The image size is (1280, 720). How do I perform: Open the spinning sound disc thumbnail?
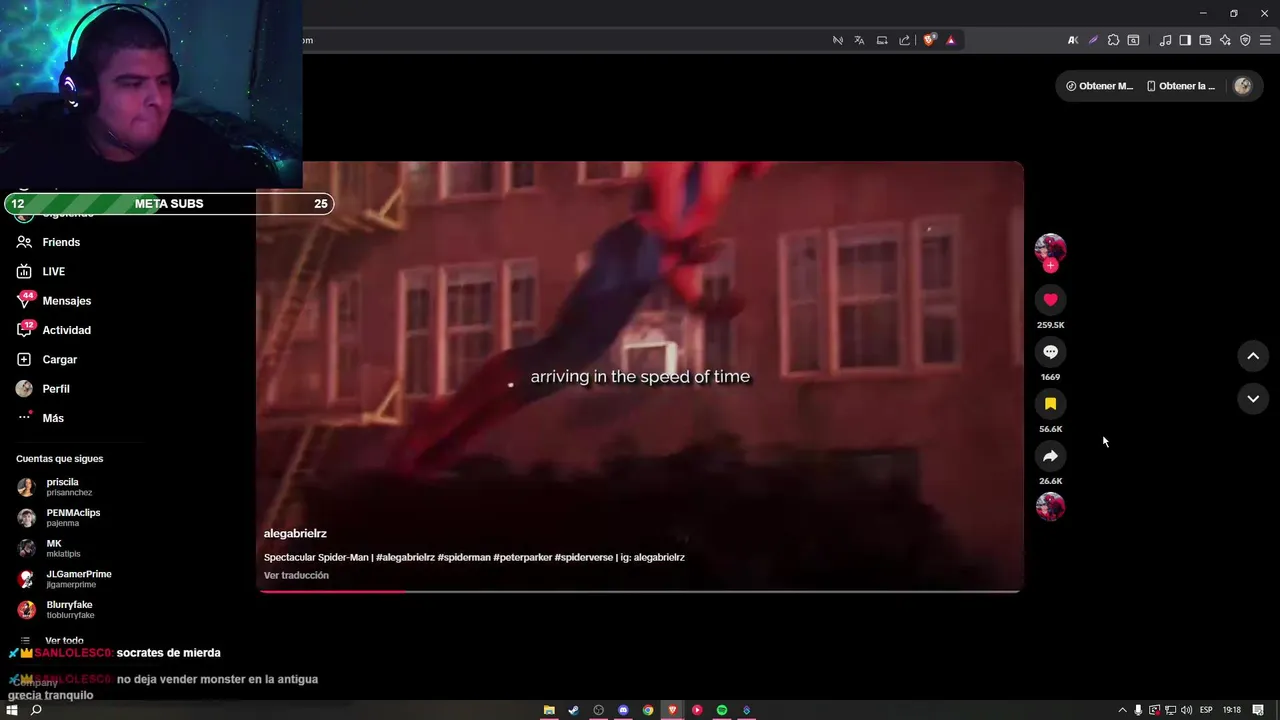[x=1050, y=507]
